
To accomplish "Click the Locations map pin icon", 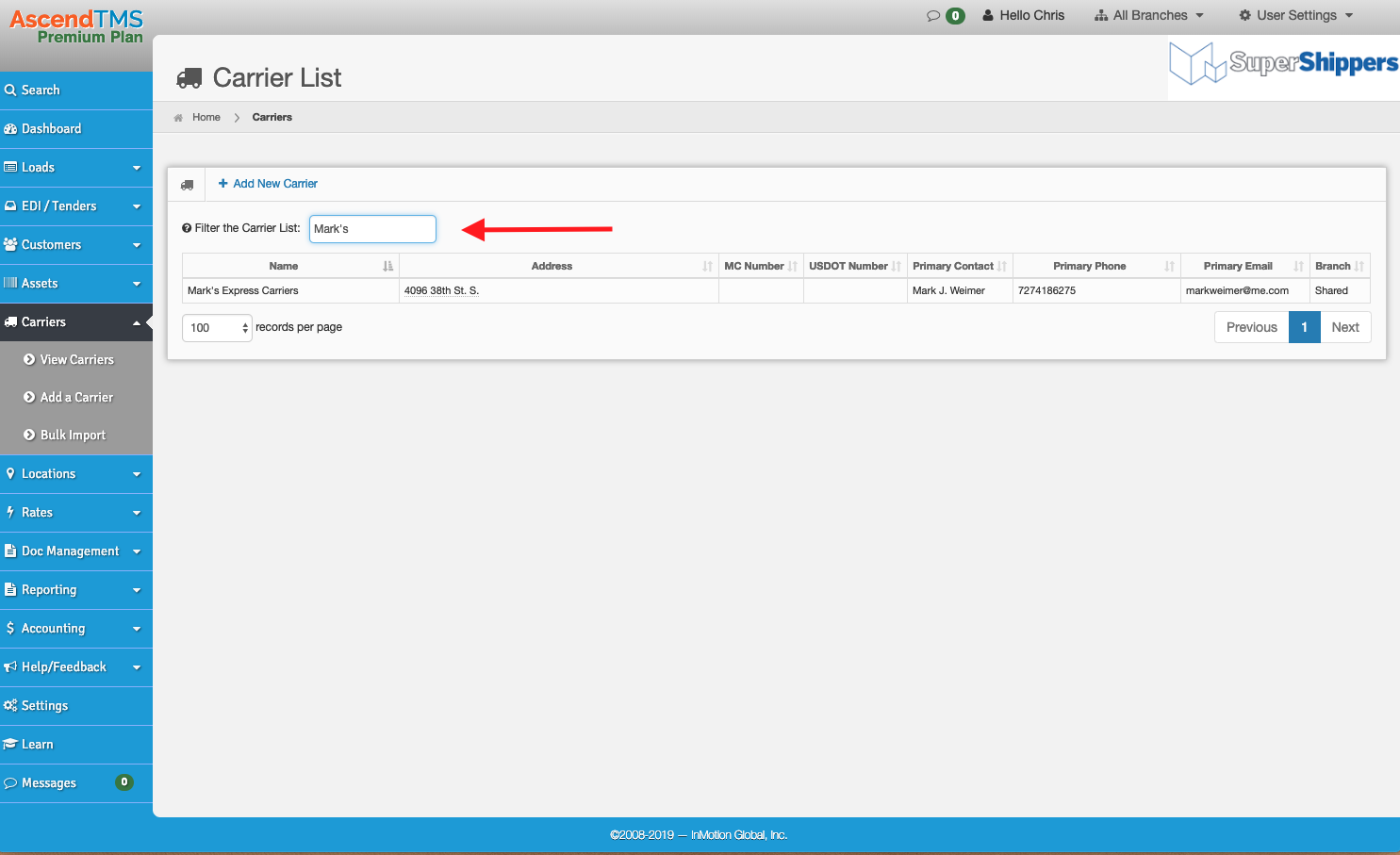I will [x=10, y=474].
